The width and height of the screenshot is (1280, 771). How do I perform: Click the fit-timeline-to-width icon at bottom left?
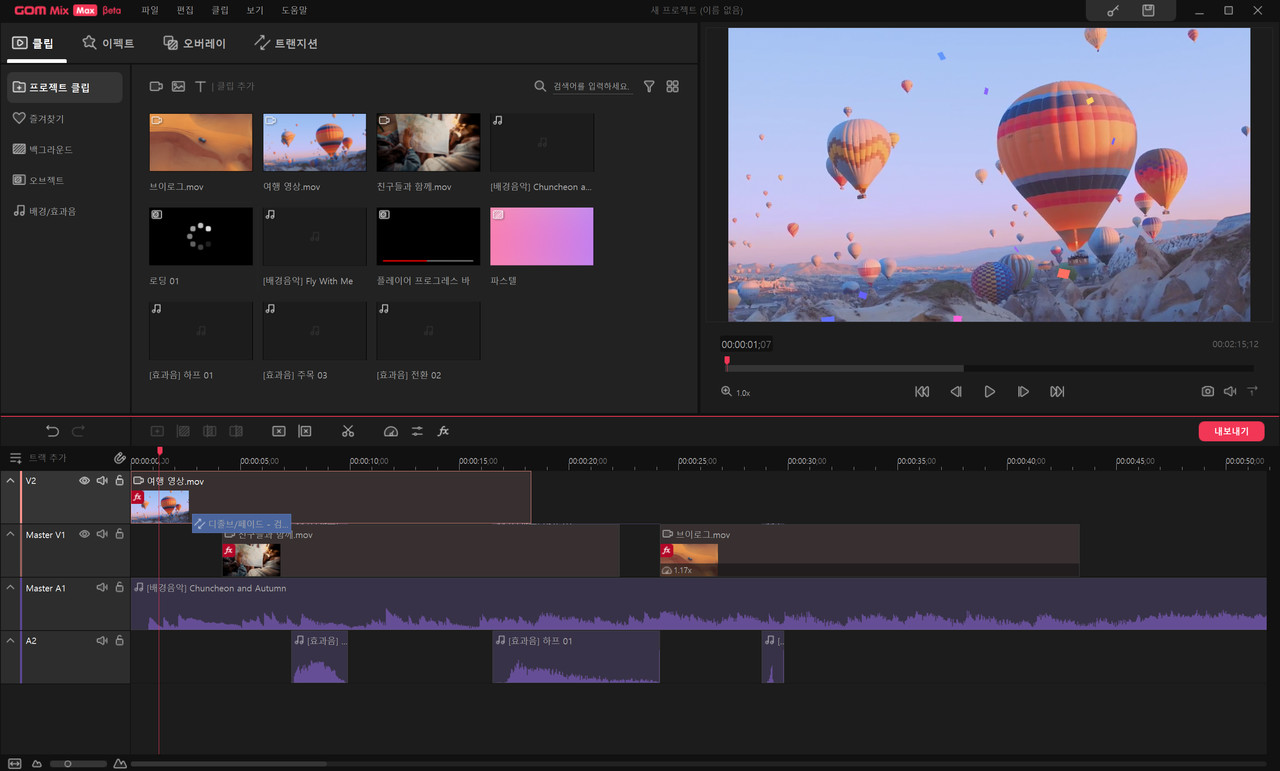15,764
